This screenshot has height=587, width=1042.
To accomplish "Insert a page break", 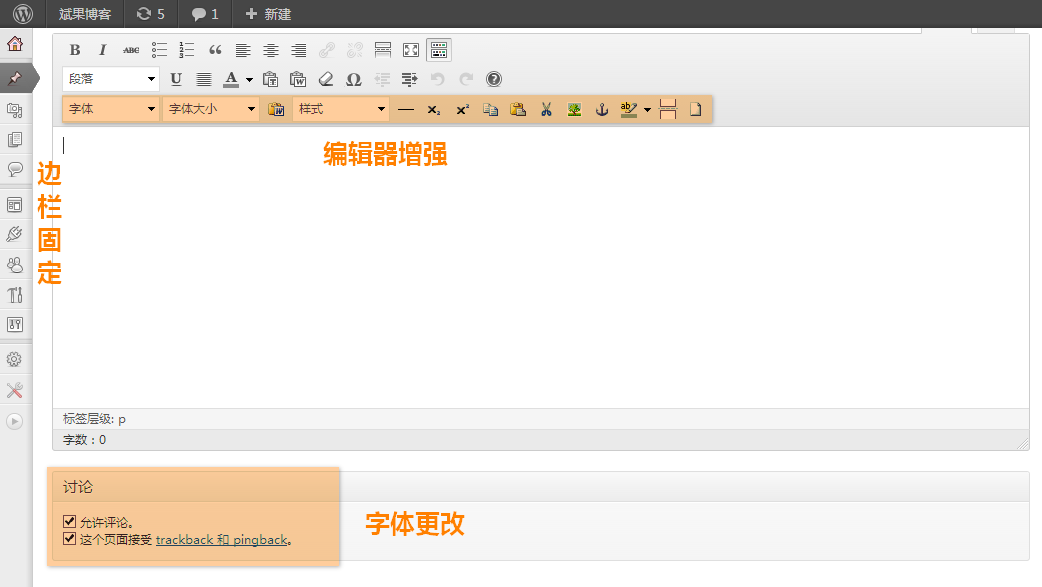I will click(668, 110).
